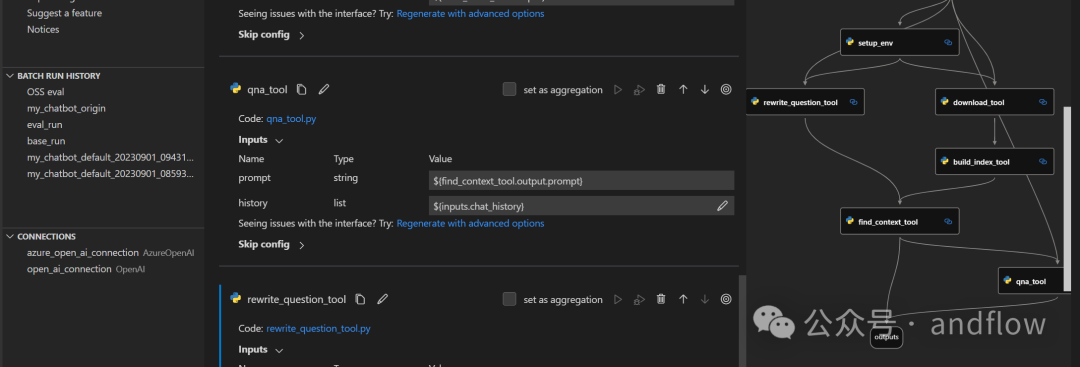
Task: Open the rewrite_question_tool.py code file
Action: 318,328
